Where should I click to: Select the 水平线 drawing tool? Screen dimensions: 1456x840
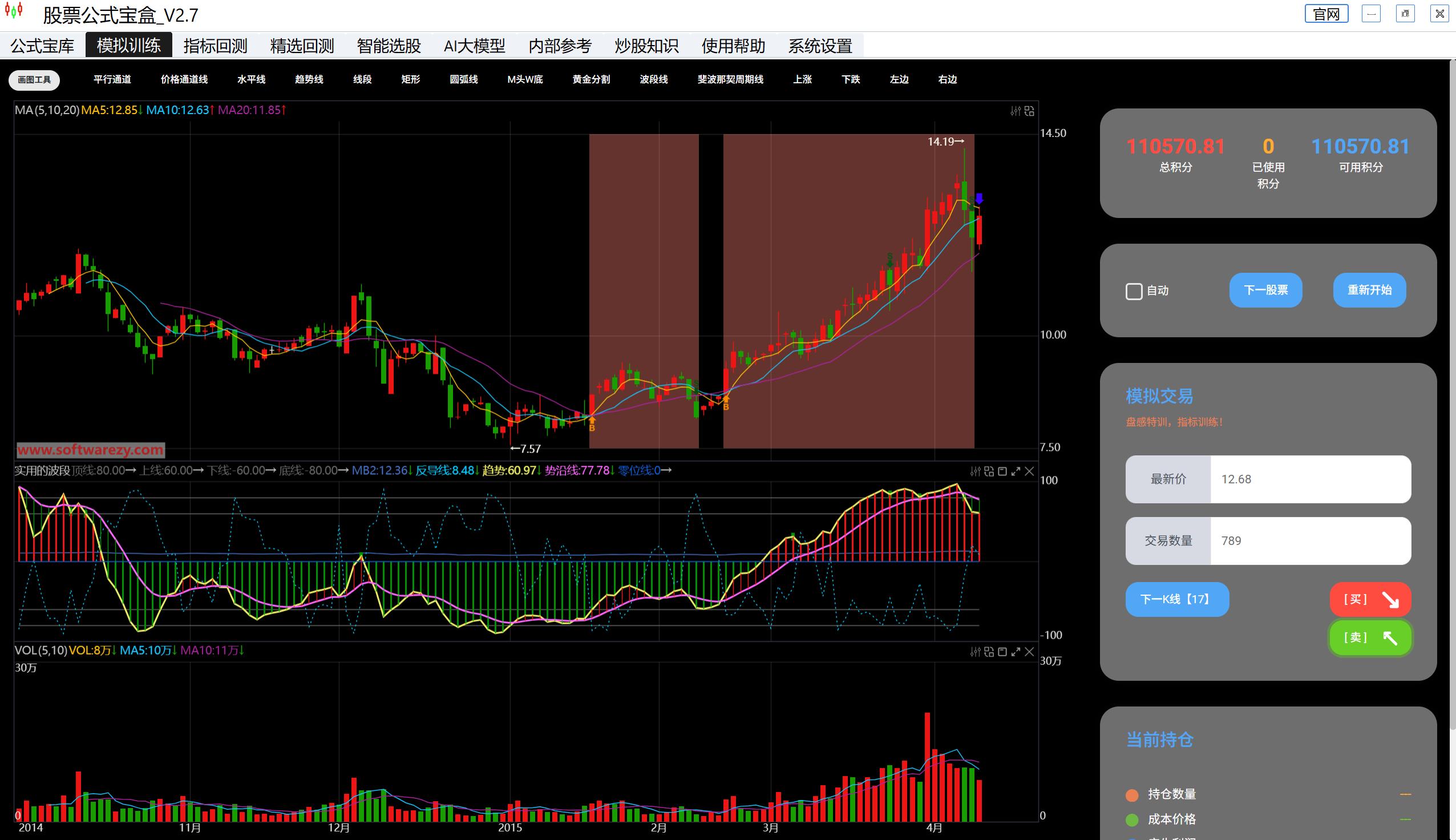tap(252, 80)
